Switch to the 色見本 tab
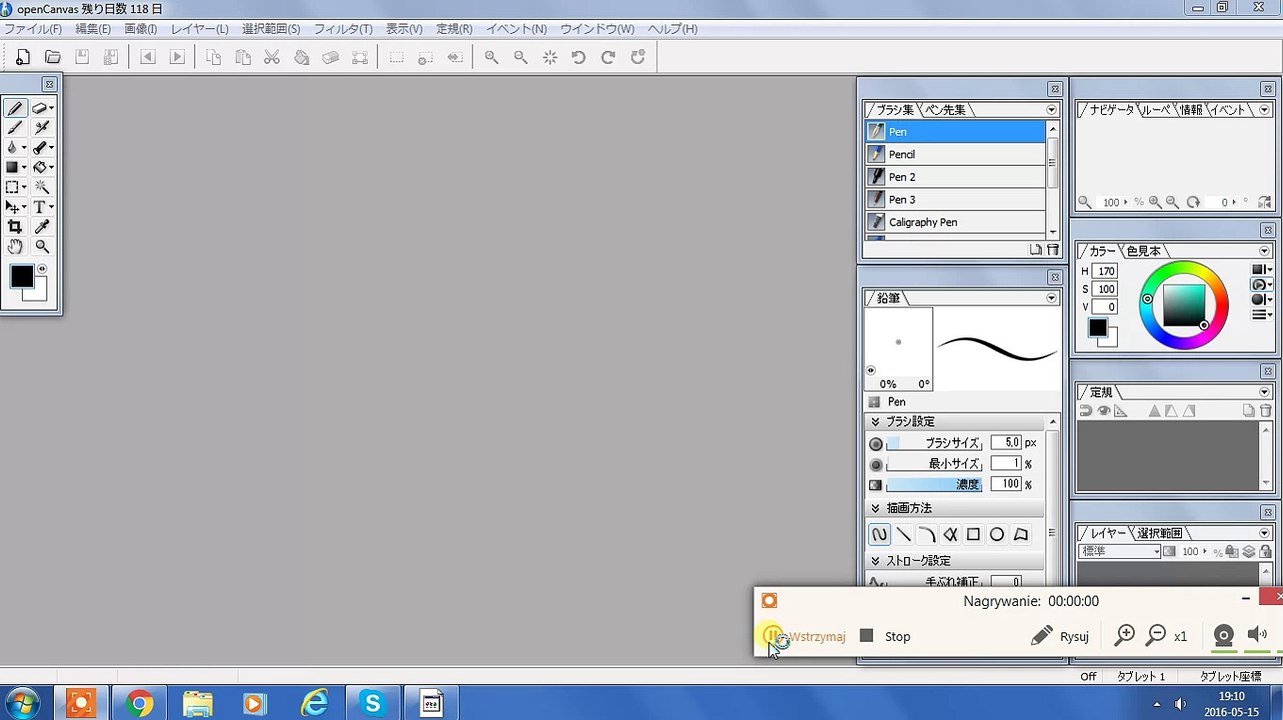 point(1144,251)
